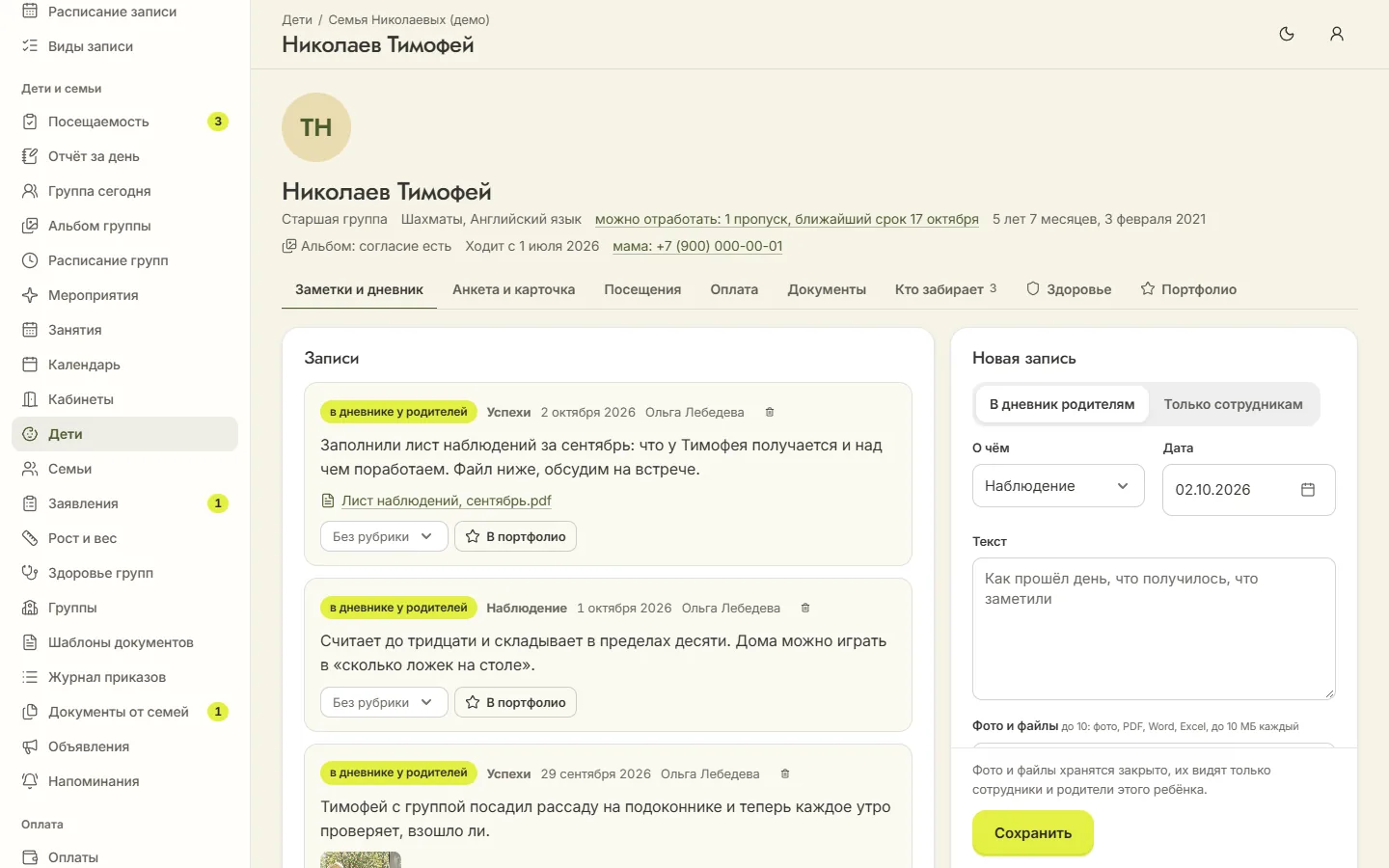Click the Сохранить button
Screen dimensions: 1389x868
pos(1033,832)
